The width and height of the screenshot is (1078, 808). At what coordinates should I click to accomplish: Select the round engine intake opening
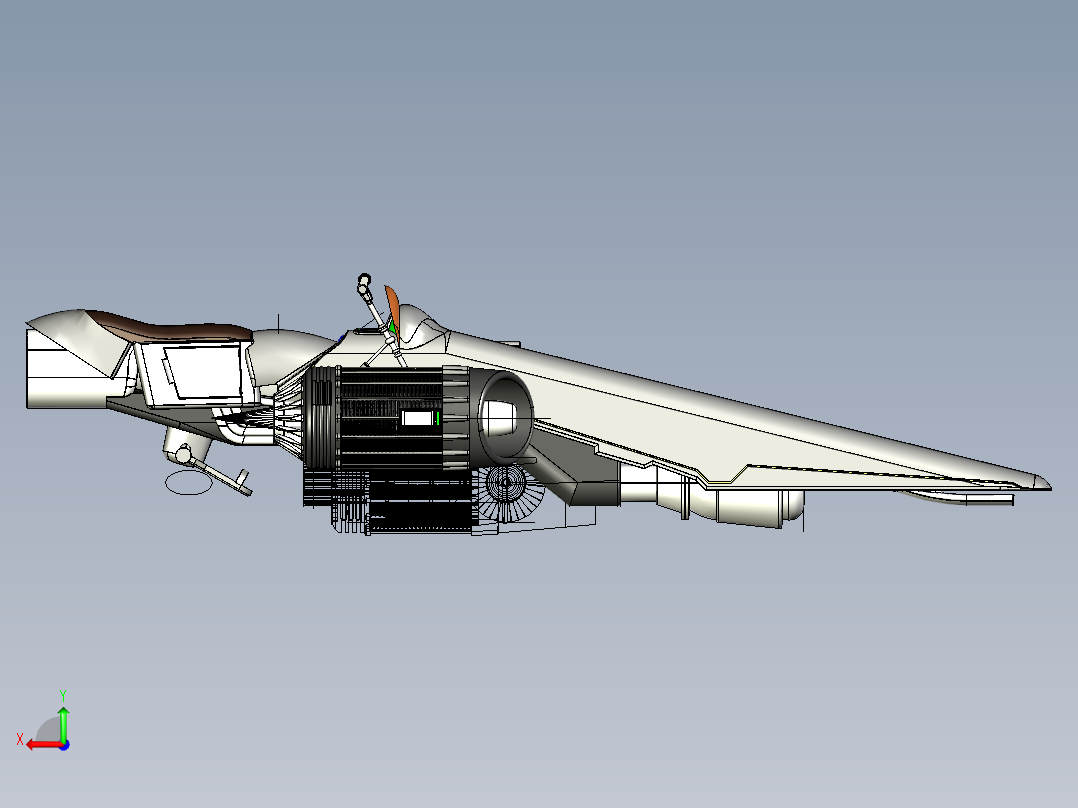coord(505,417)
